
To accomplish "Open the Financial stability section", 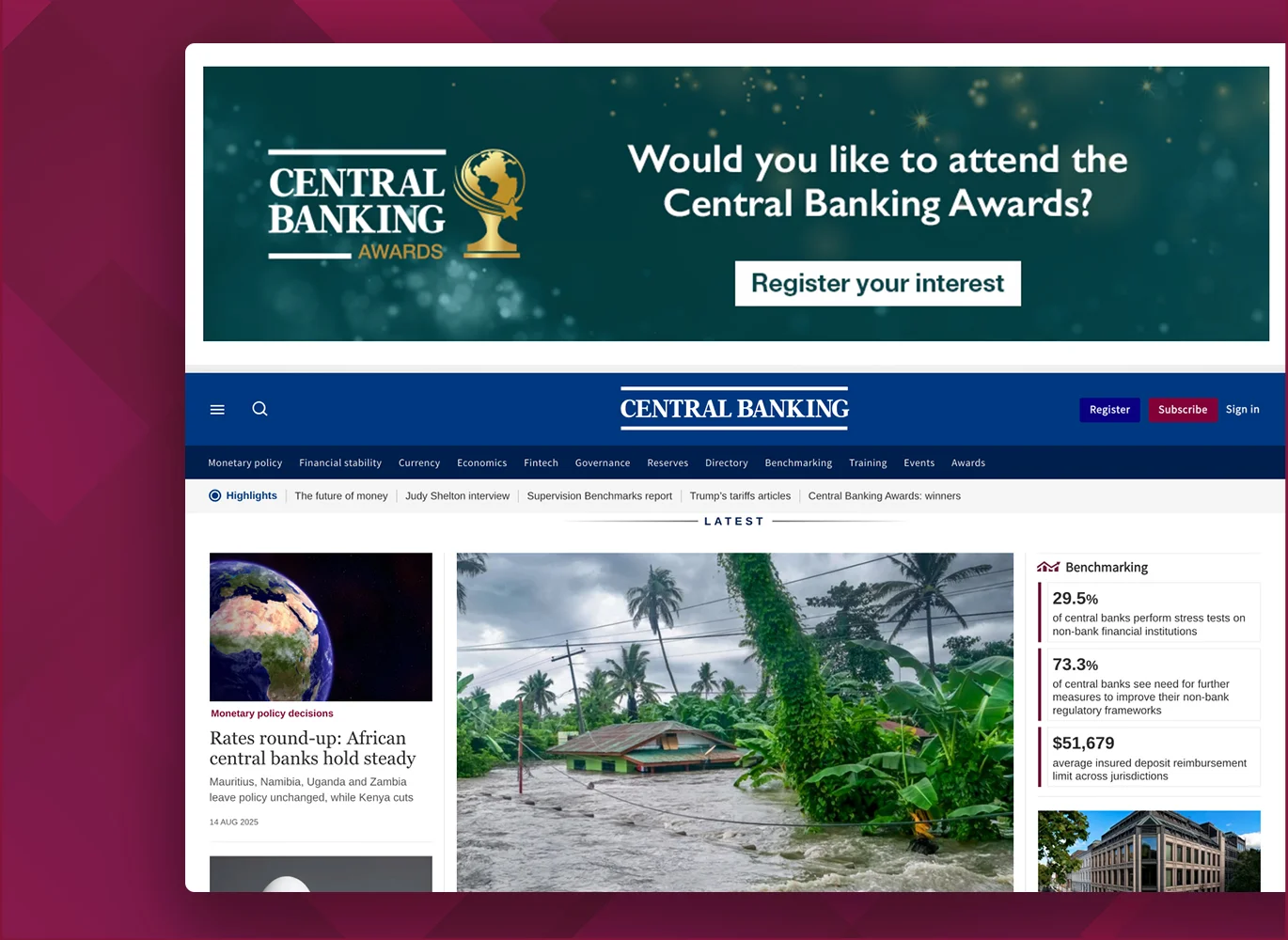I will click(340, 462).
